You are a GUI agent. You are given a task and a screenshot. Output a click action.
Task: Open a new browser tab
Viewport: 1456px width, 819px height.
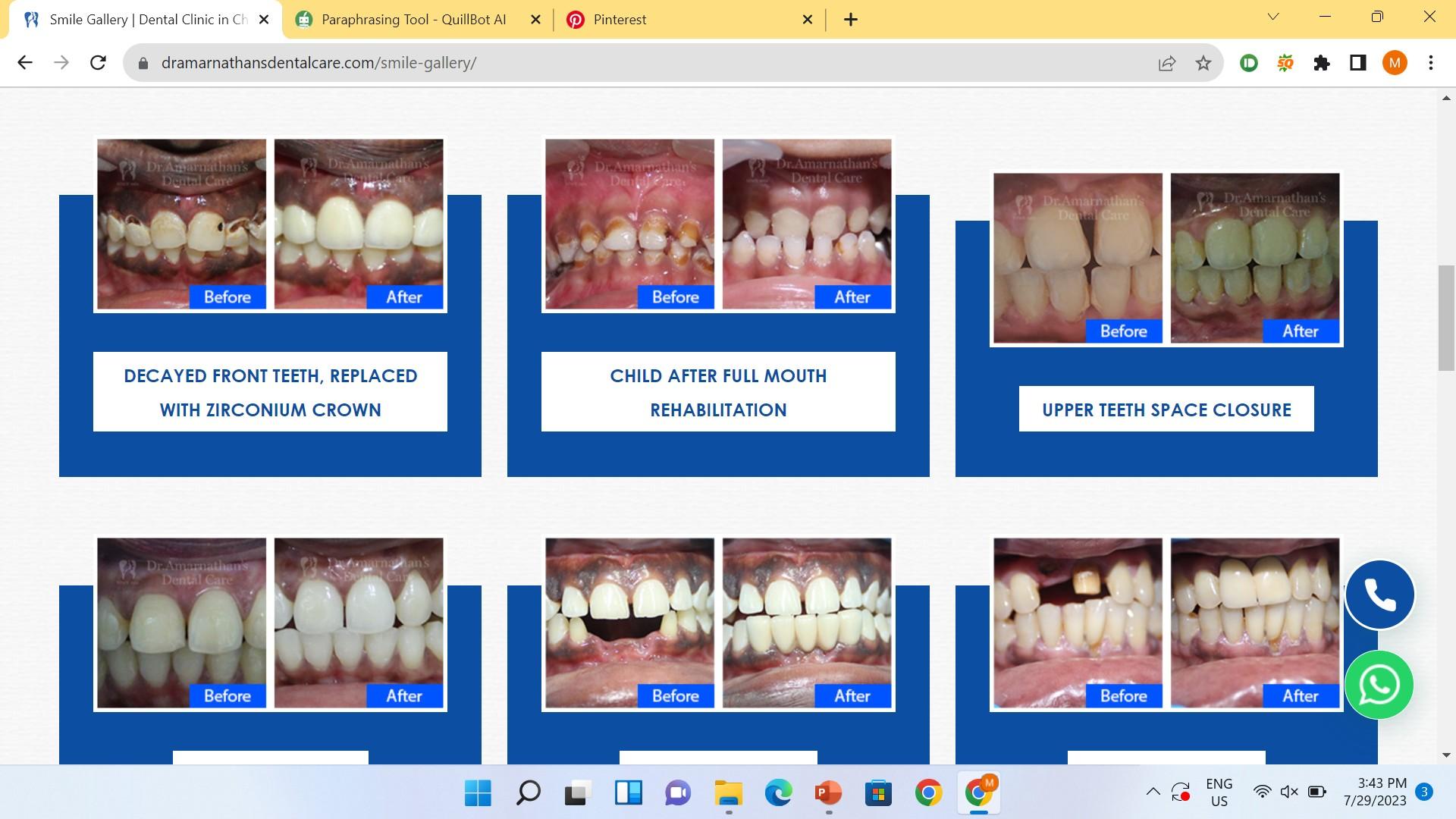tap(851, 20)
